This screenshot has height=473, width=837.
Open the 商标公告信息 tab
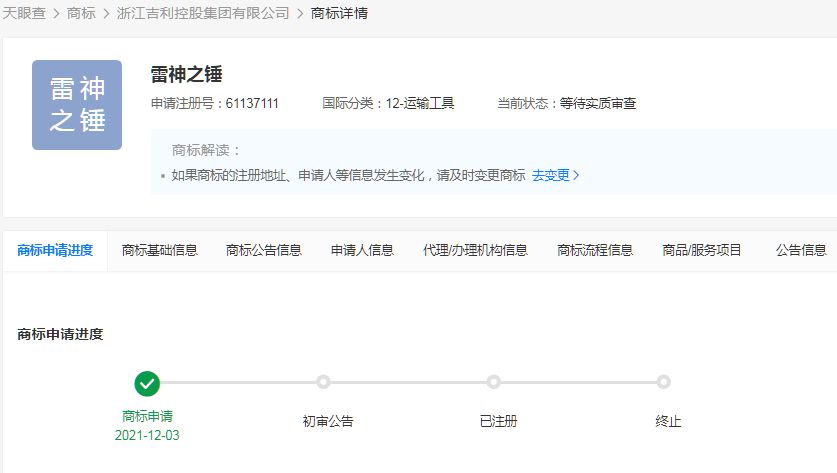point(264,250)
